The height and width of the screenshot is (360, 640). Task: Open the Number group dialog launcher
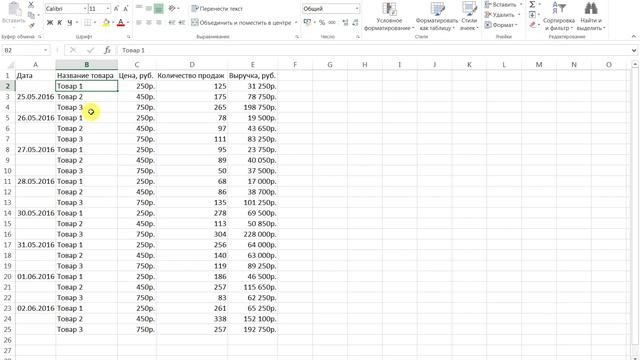[x=358, y=37]
